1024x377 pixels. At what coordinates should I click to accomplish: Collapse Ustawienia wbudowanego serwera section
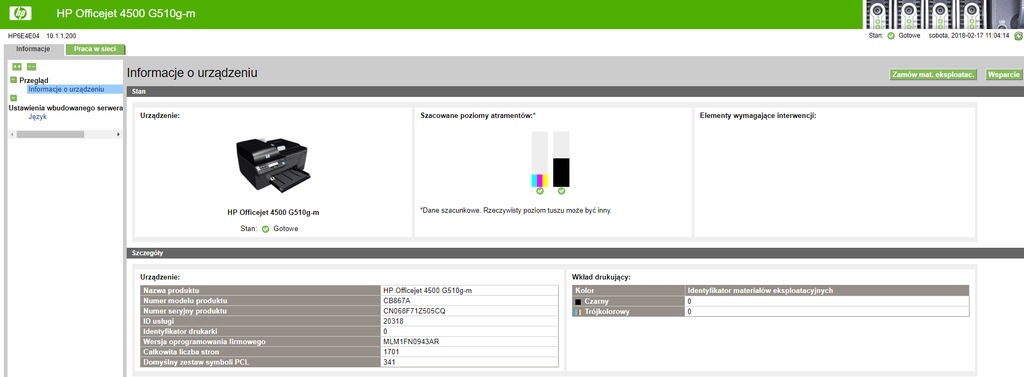pos(14,98)
